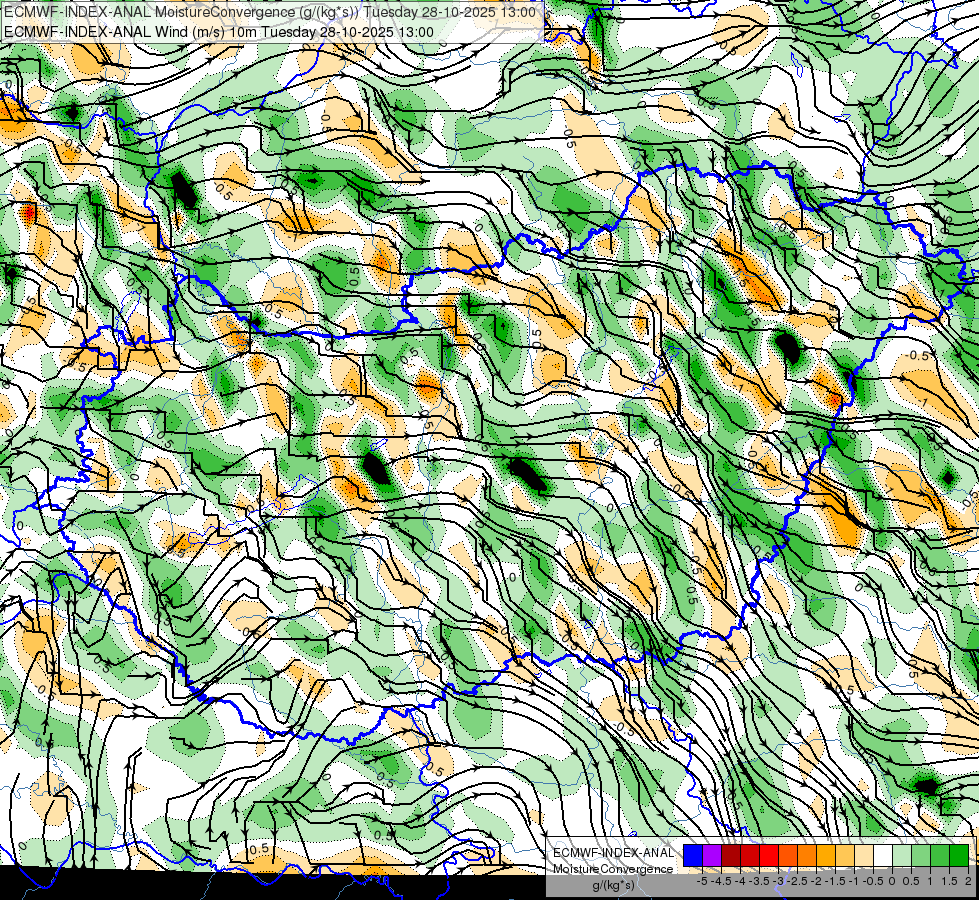Image resolution: width=979 pixels, height=900 pixels.
Task: Pick the bright red swatch from -3.5 to -3
Action: pos(769,856)
